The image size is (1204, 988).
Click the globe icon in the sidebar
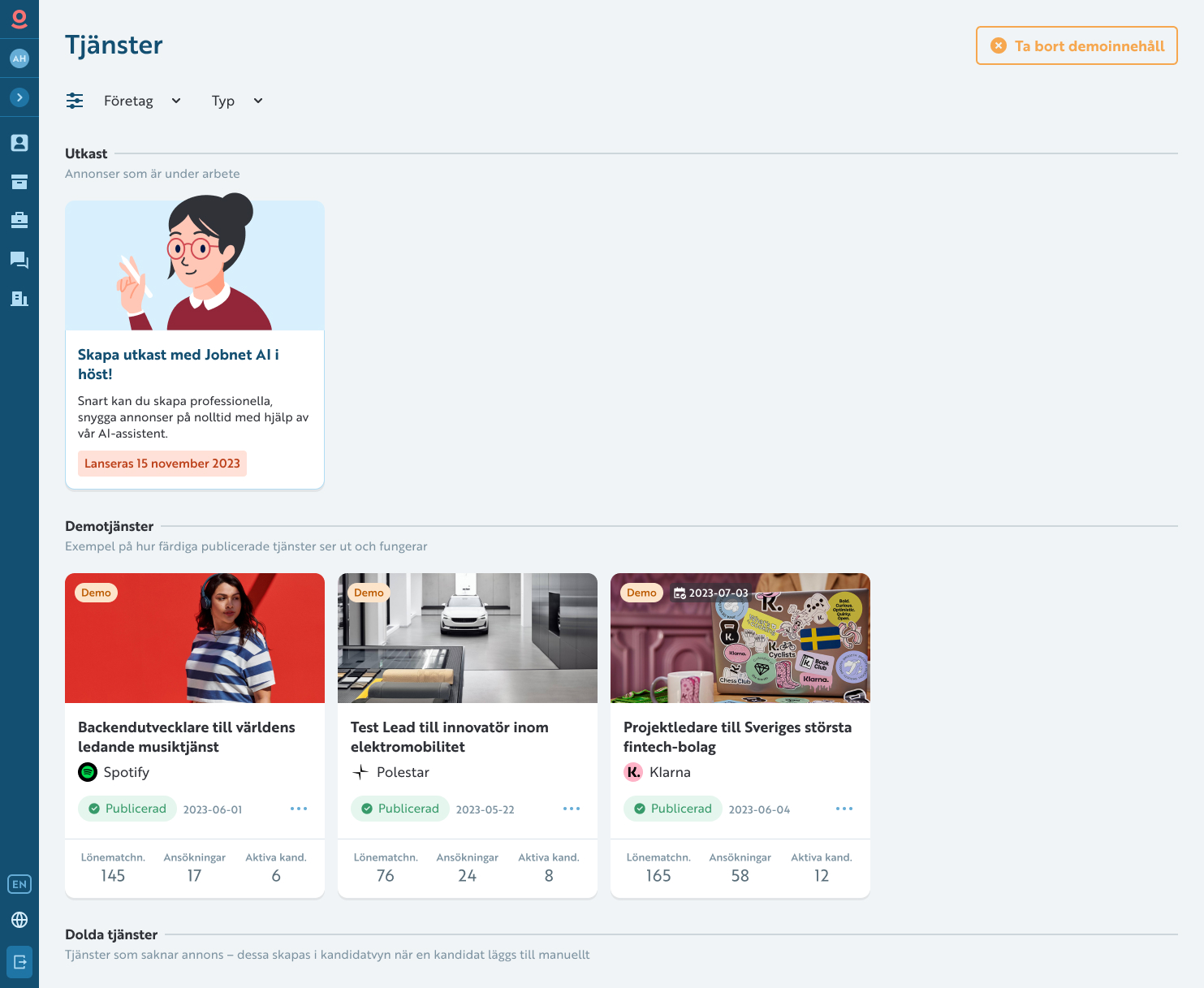[19, 921]
